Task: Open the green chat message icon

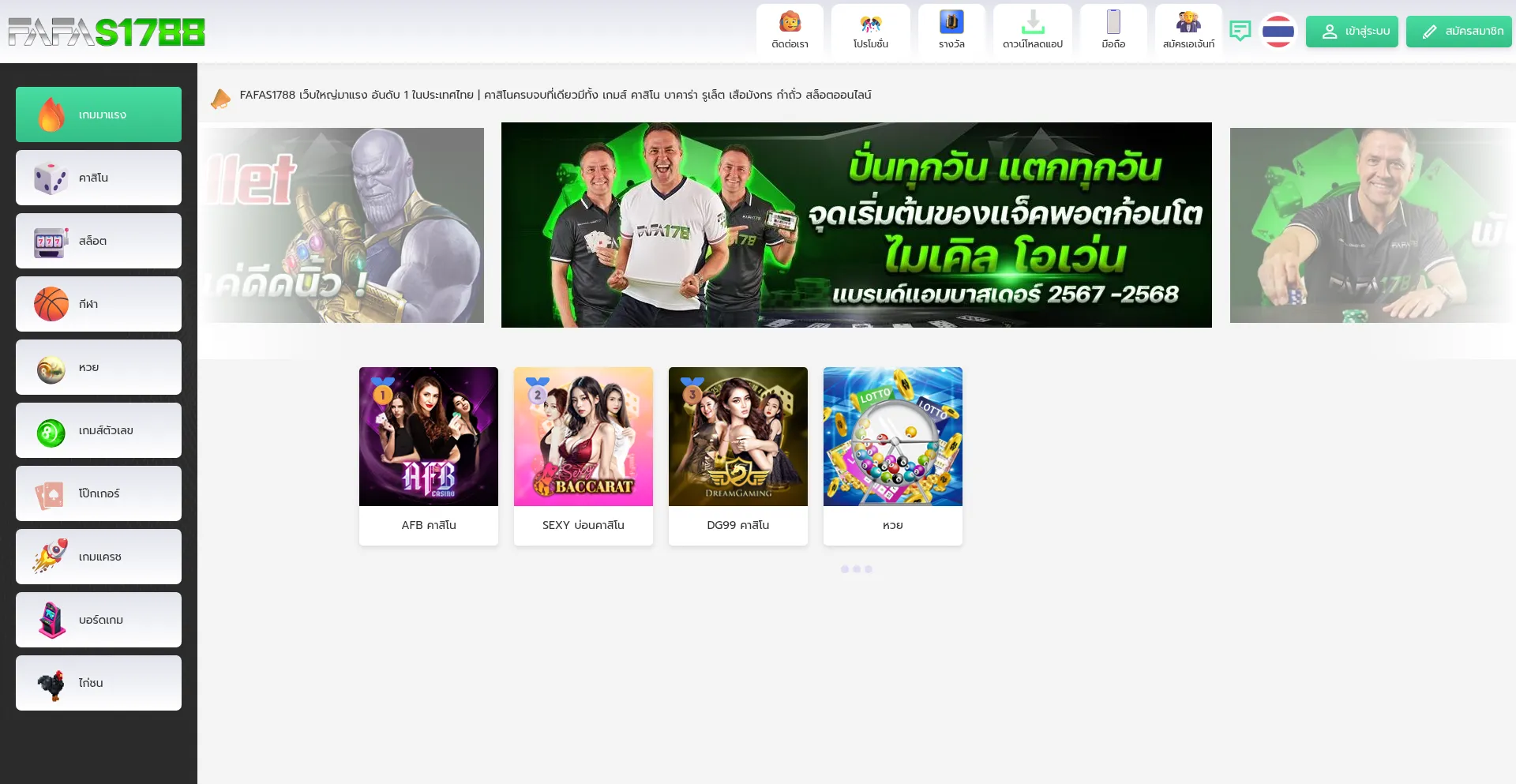Action: tap(1240, 31)
